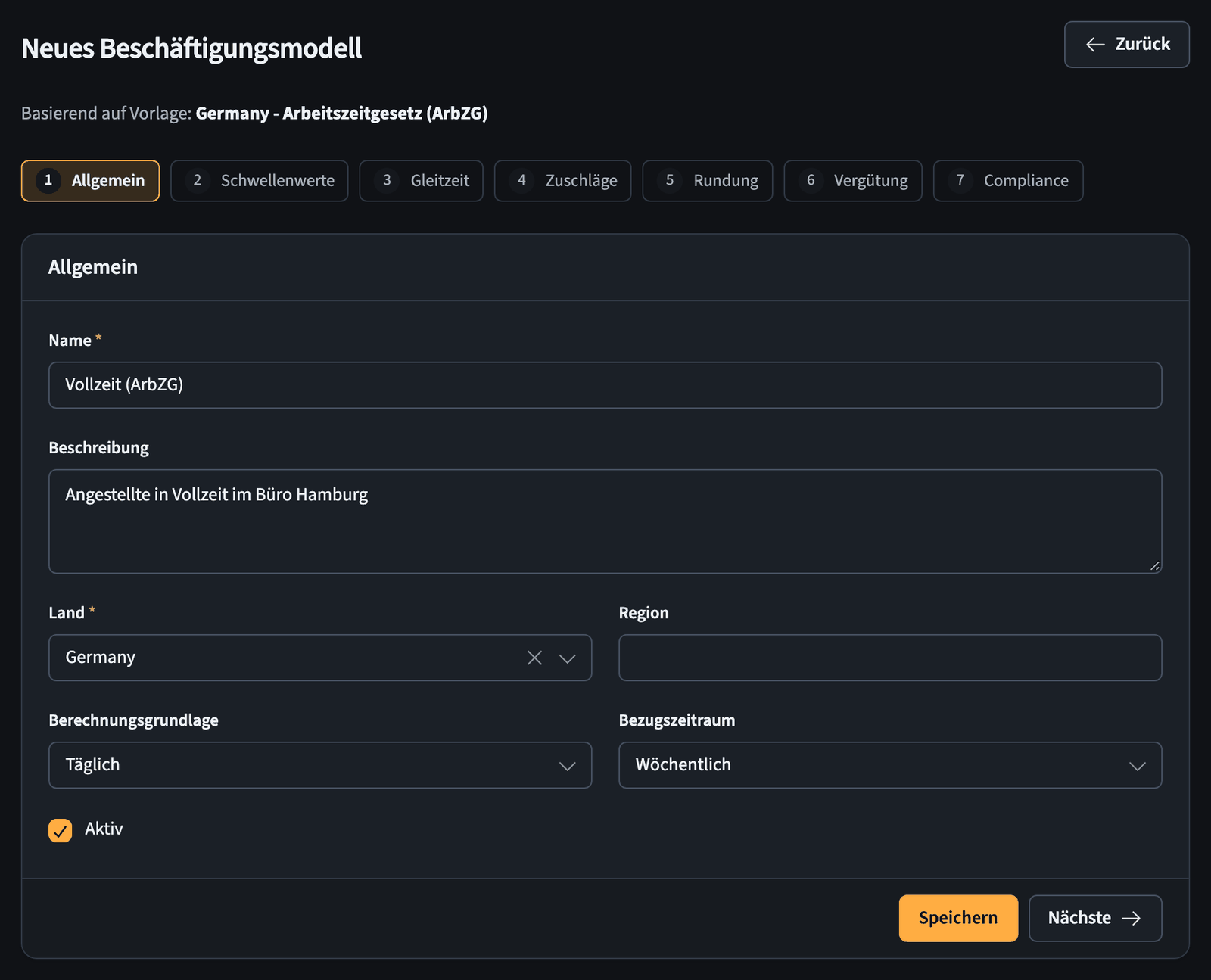
Task: Click into the Beschreibung text area
Action: (x=605, y=521)
